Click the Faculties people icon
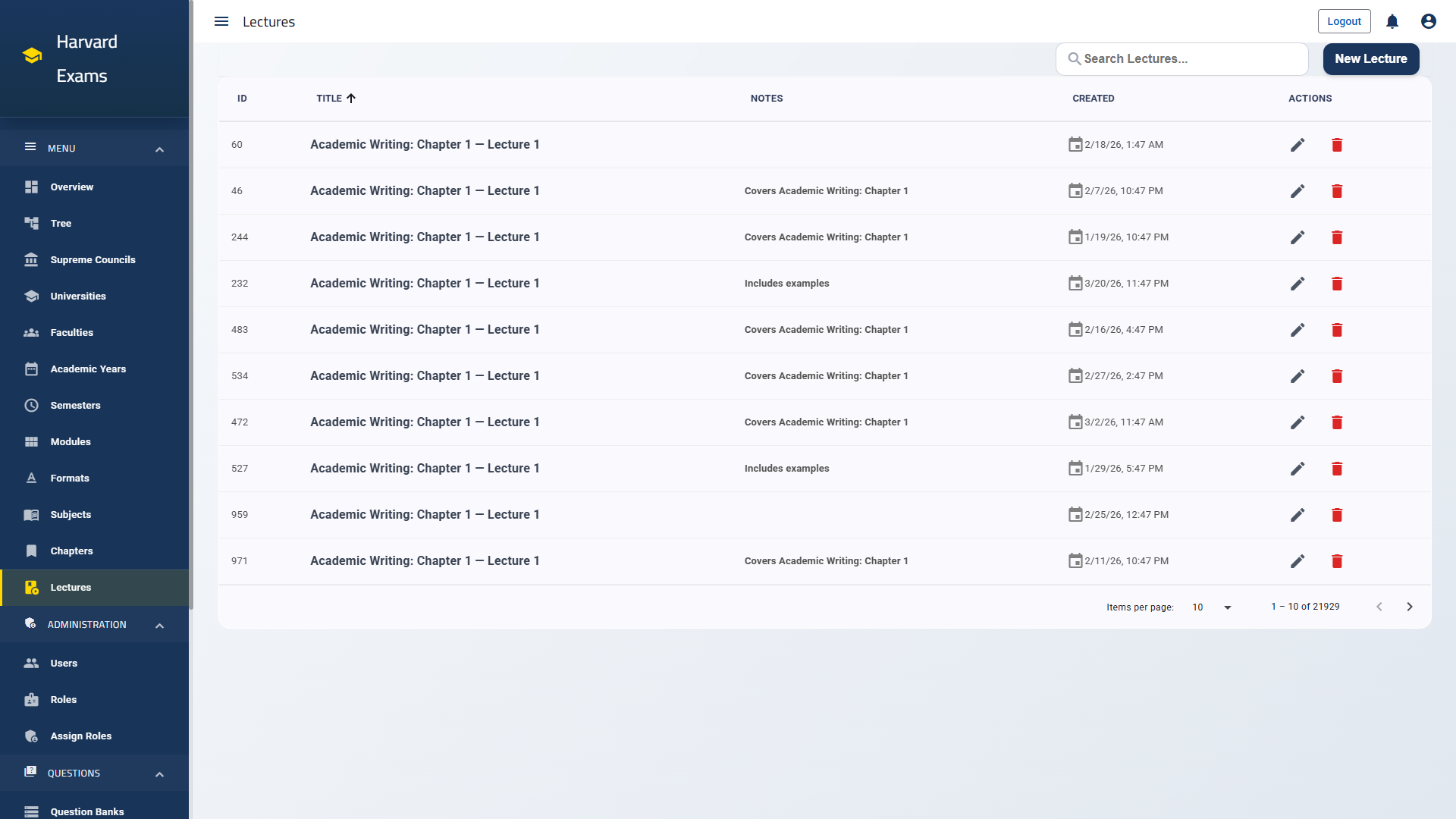The width and height of the screenshot is (1456, 819). coord(31,332)
